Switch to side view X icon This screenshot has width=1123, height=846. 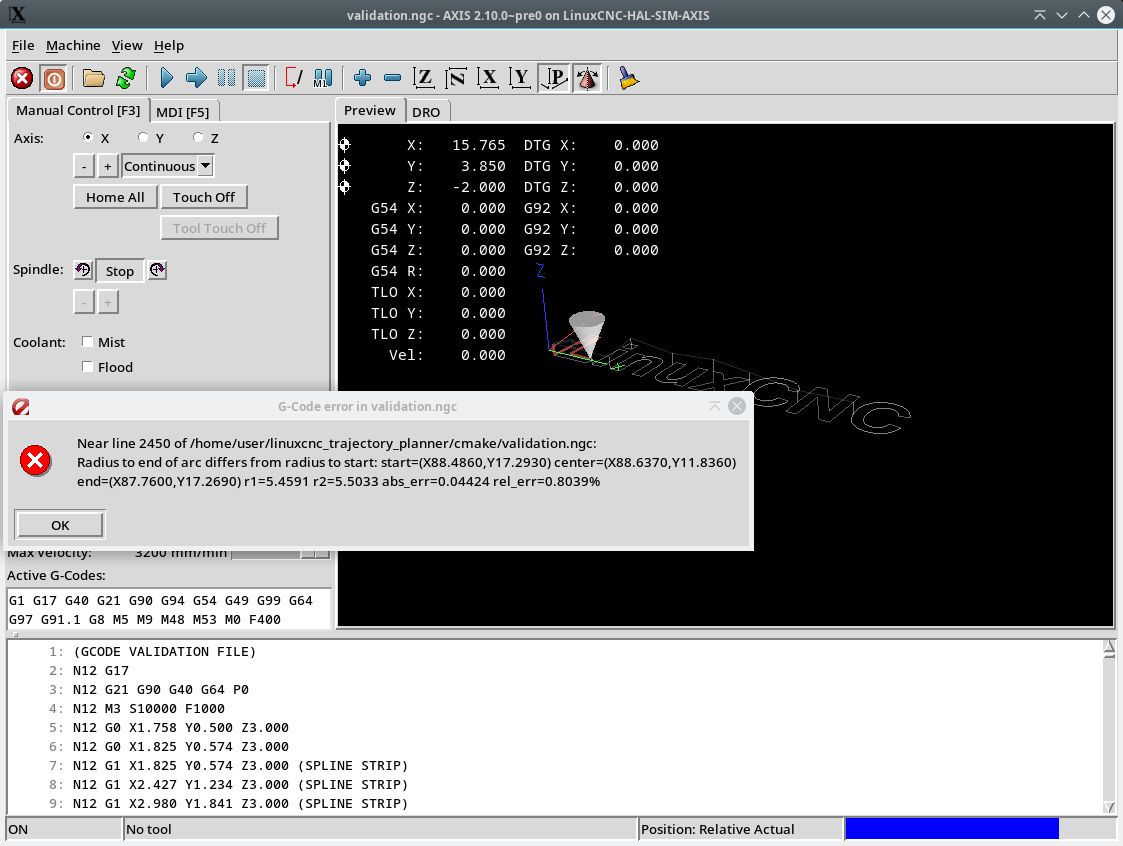click(488, 78)
